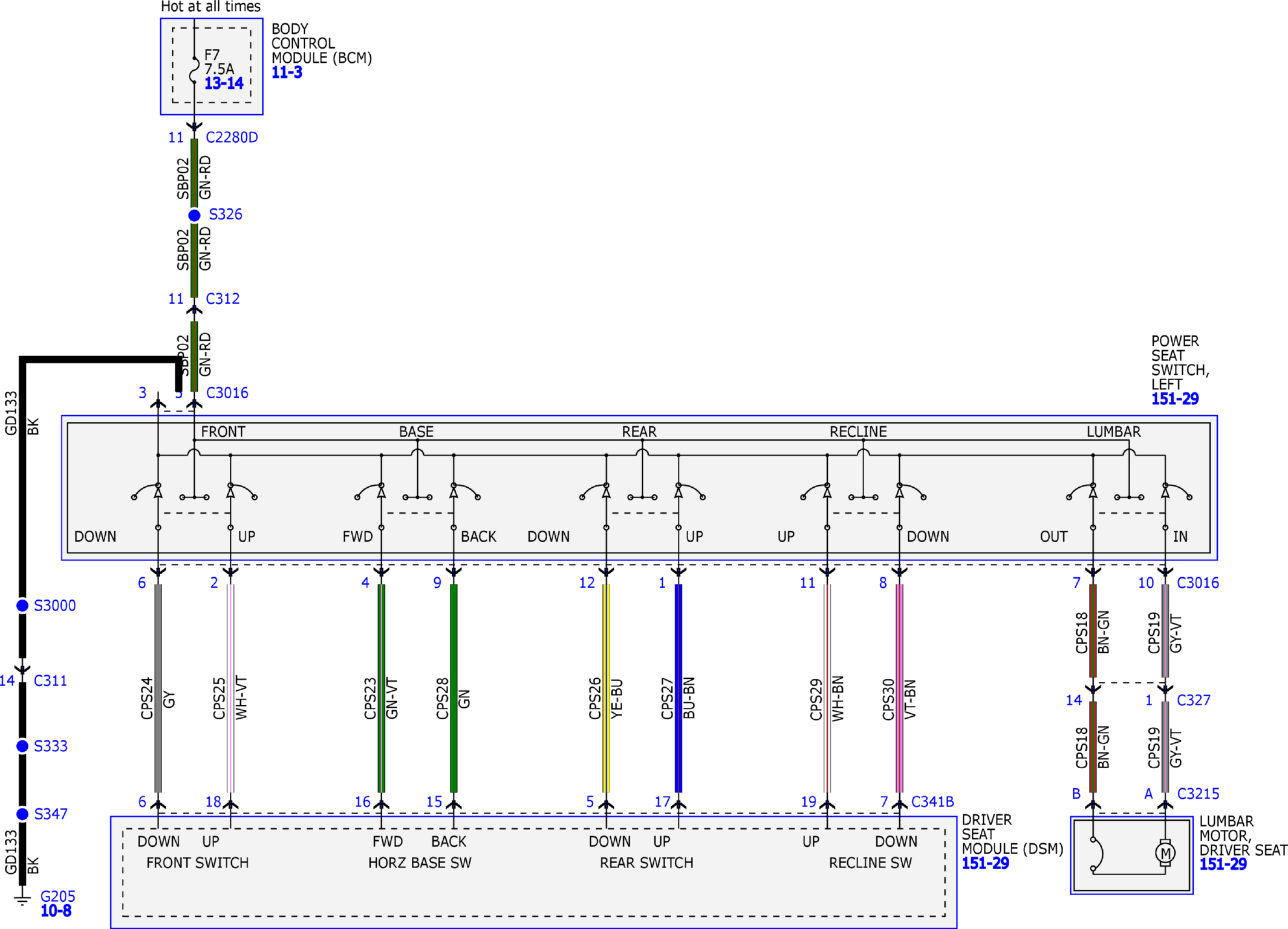Click the C312 connector label
The width and height of the screenshot is (1288, 929).
point(223,299)
